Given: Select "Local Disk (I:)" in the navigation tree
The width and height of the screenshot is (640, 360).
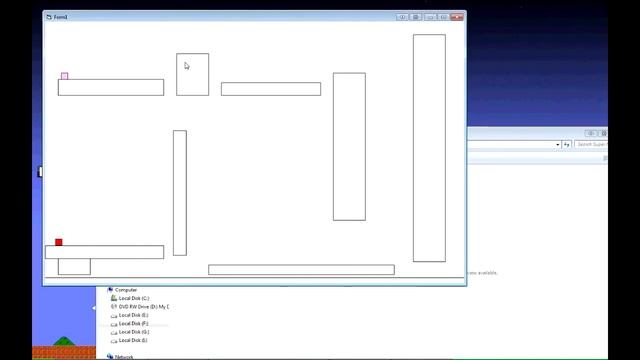Looking at the screenshot, I should click(133, 340).
